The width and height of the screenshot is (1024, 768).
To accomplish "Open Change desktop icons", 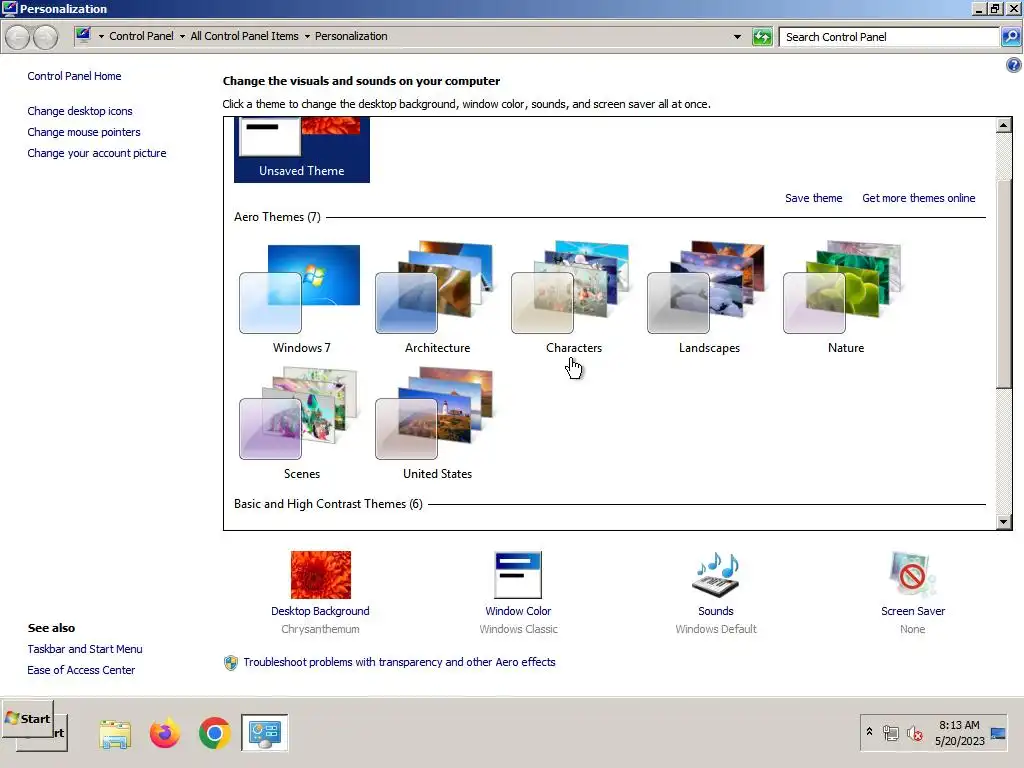I will (x=80, y=111).
